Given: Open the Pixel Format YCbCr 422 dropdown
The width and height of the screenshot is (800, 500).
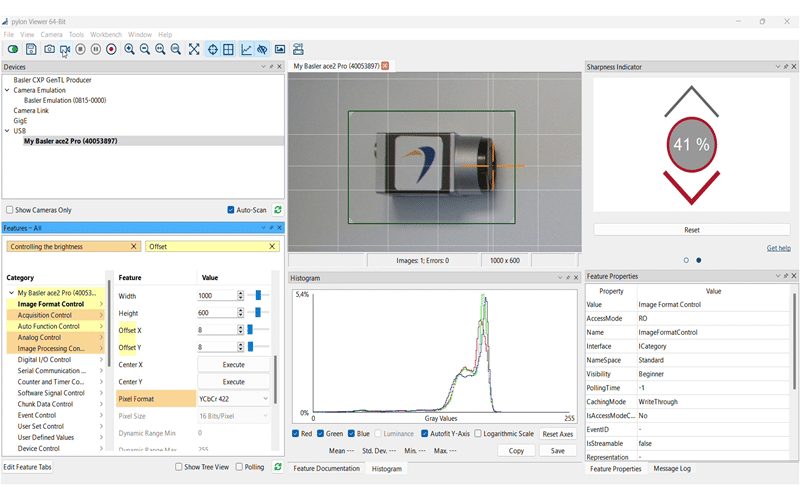Looking at the screenshot, I should [234, 399].
